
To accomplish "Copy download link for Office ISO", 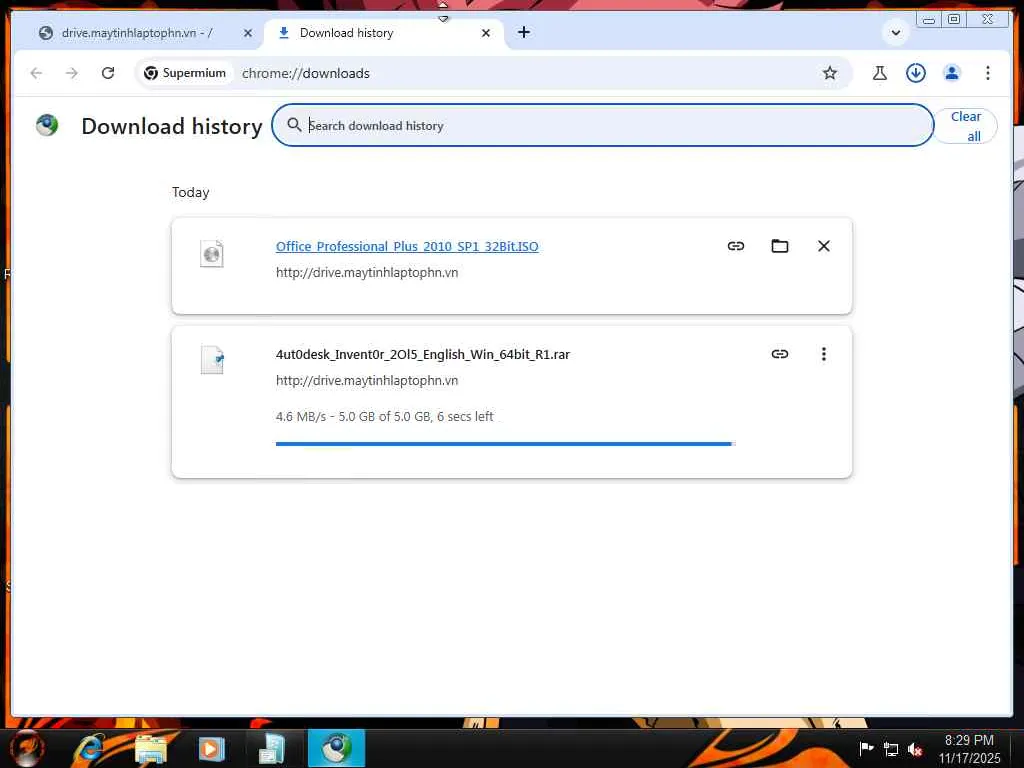I will click(x=736, y=246).
